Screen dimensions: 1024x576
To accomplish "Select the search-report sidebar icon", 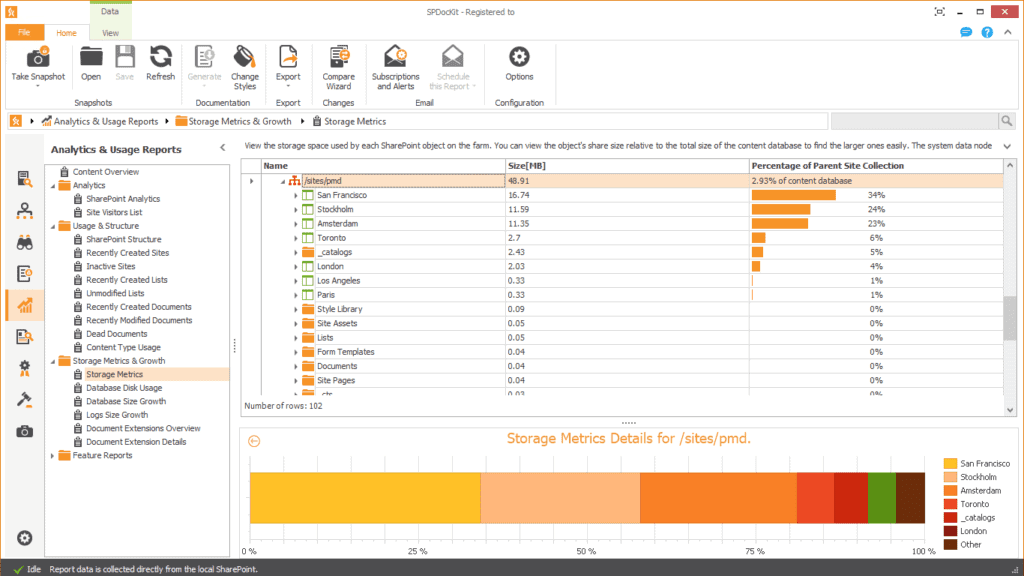I will (x=25, y=336).
